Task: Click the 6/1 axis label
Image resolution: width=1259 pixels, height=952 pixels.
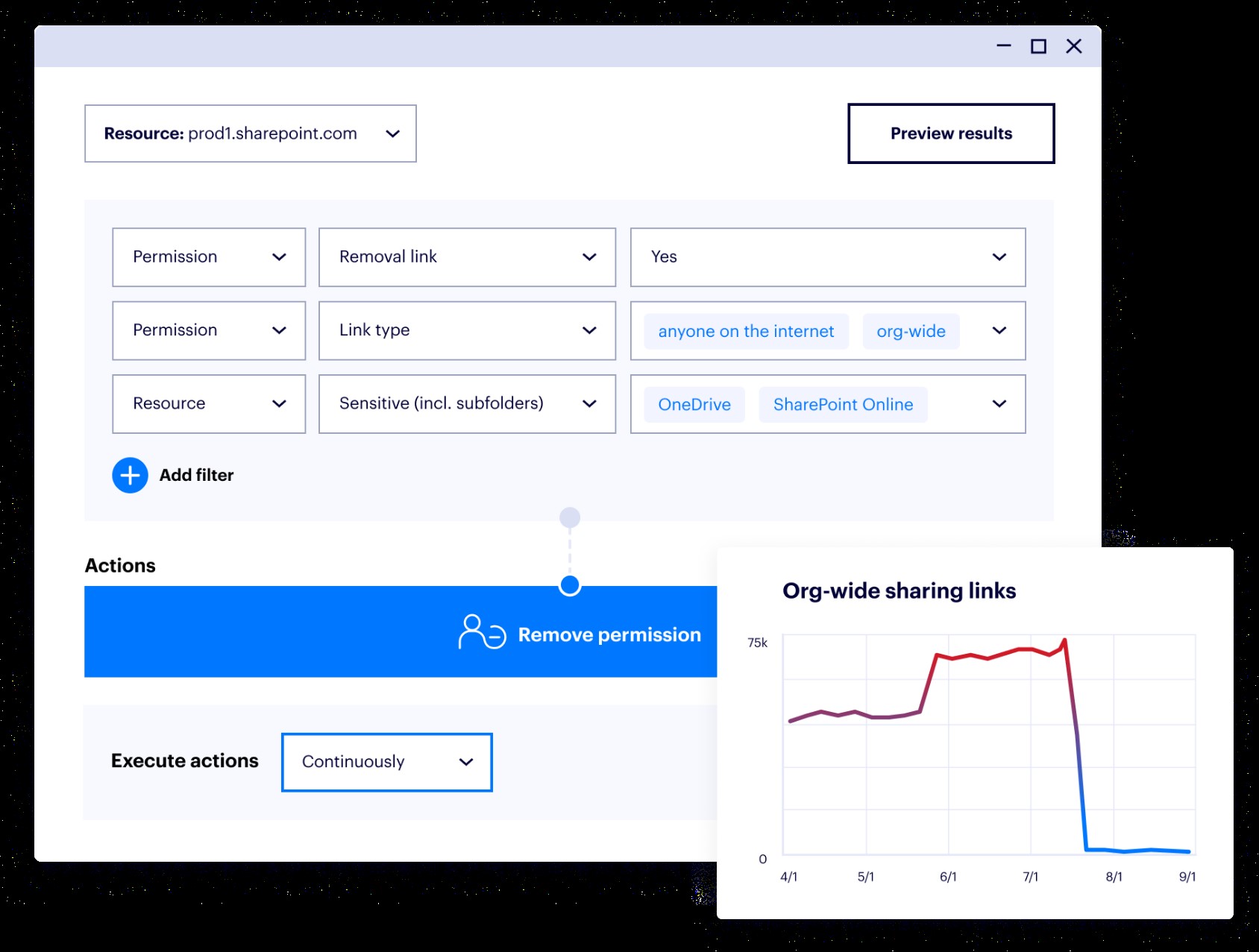Action: 948,877
